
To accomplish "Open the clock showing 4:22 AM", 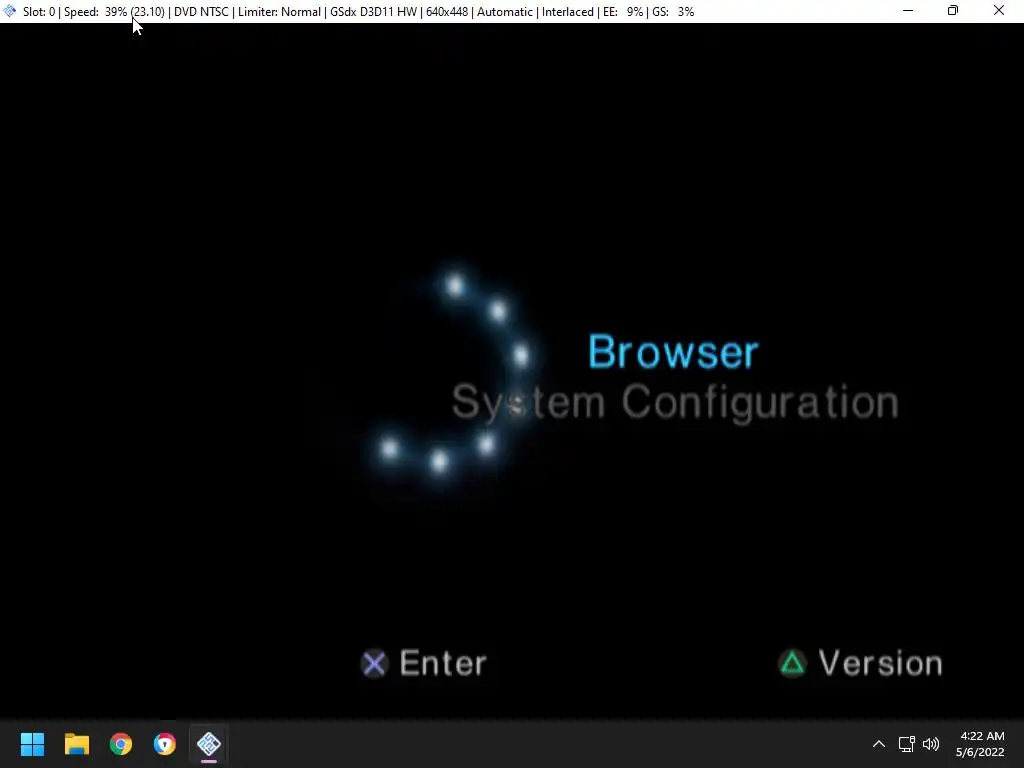I will point(982,736).
